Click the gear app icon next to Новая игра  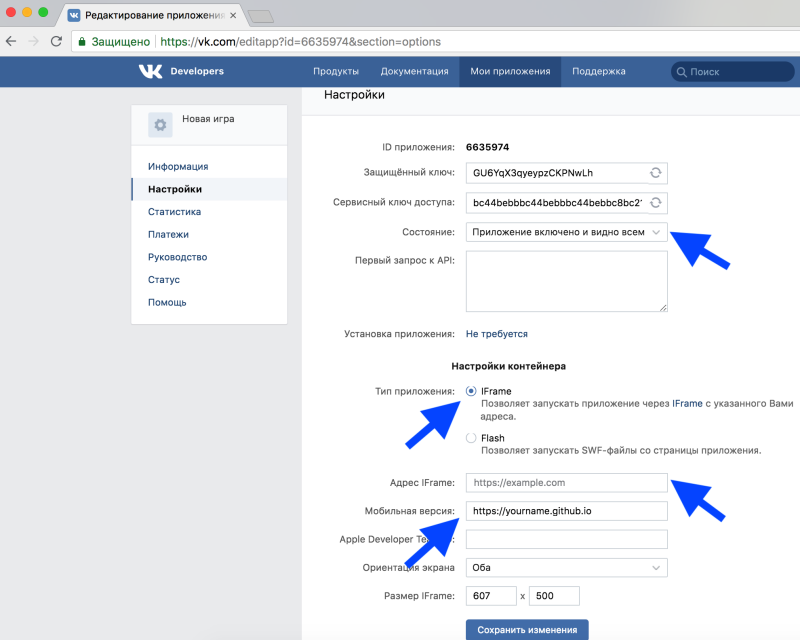[160, 125]
